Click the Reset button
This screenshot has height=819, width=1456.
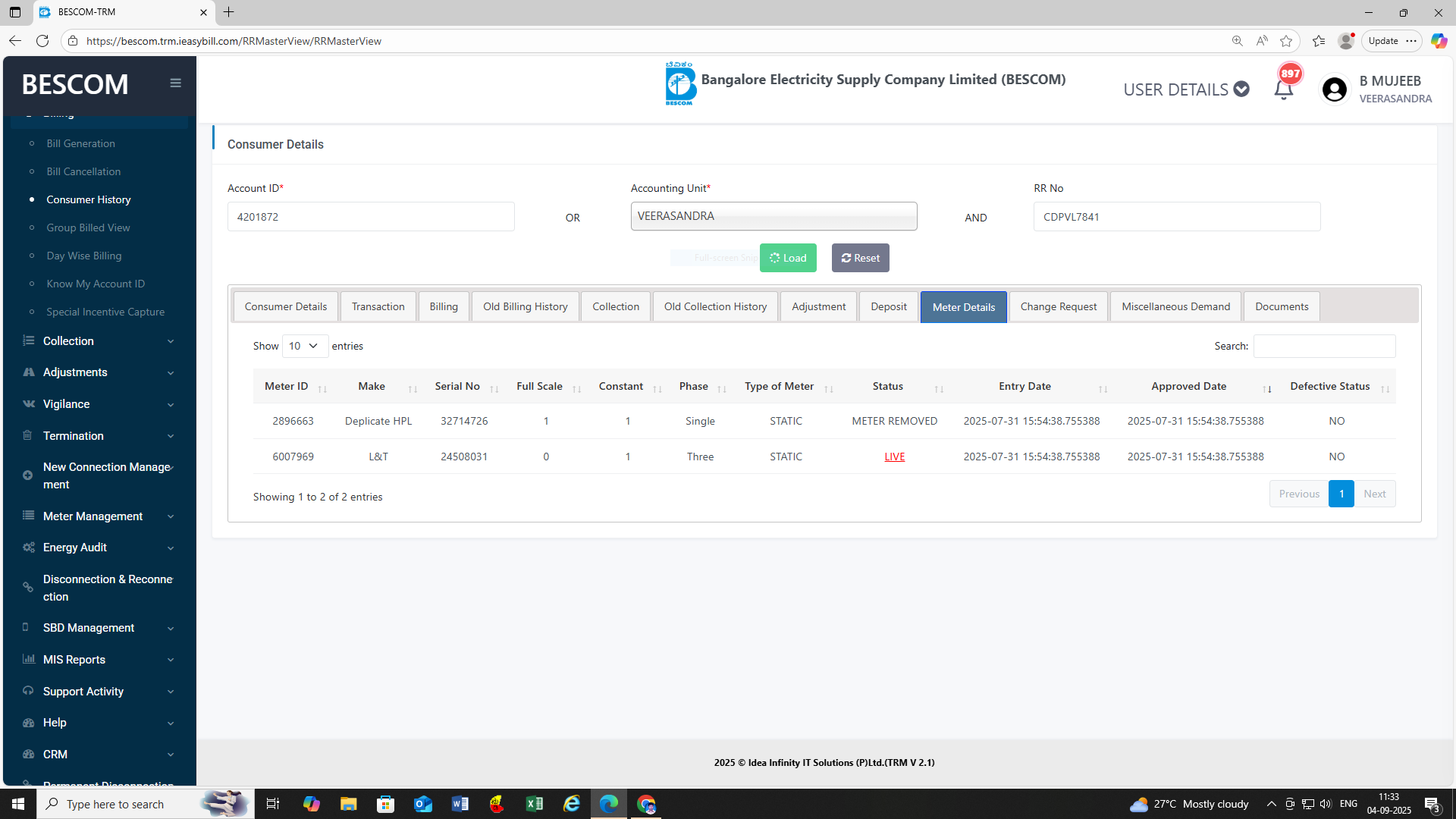point(860,258)
